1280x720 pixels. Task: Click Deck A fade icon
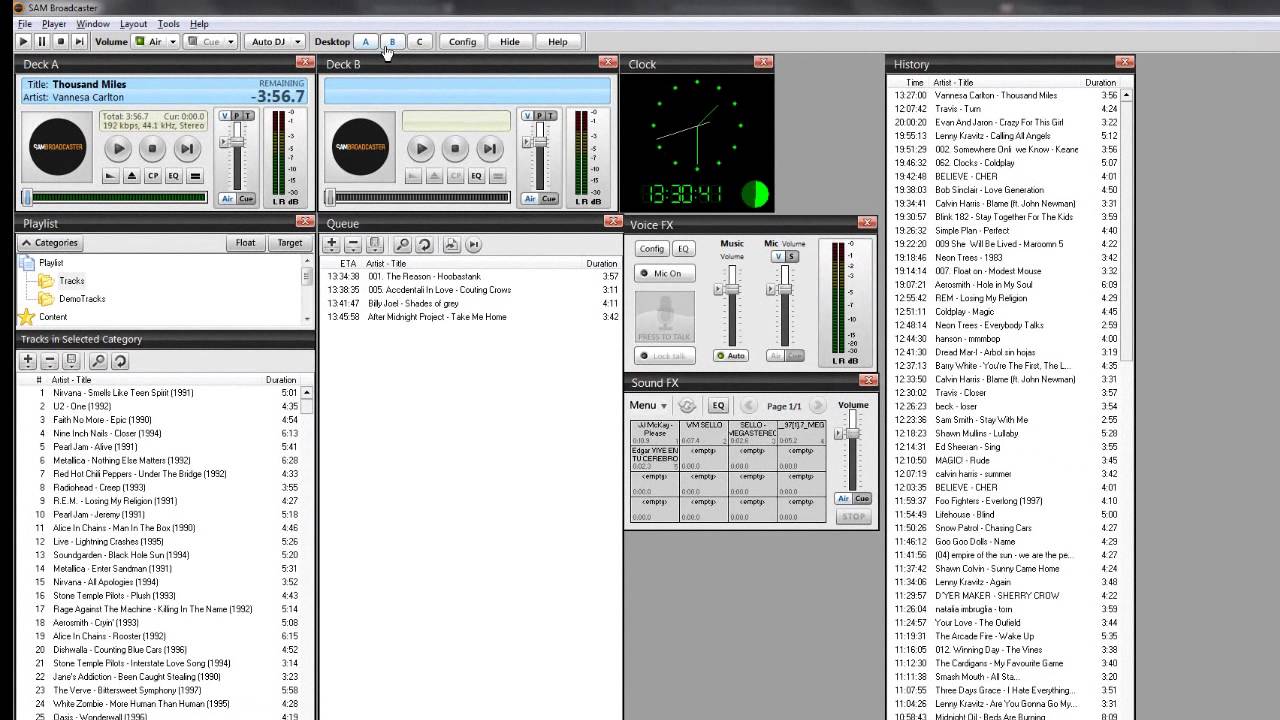coord(110,176)
